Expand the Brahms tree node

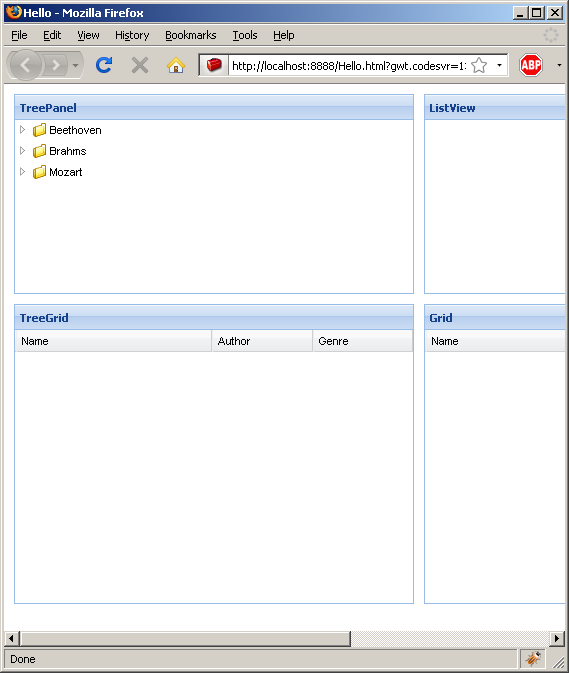(23, 150)
